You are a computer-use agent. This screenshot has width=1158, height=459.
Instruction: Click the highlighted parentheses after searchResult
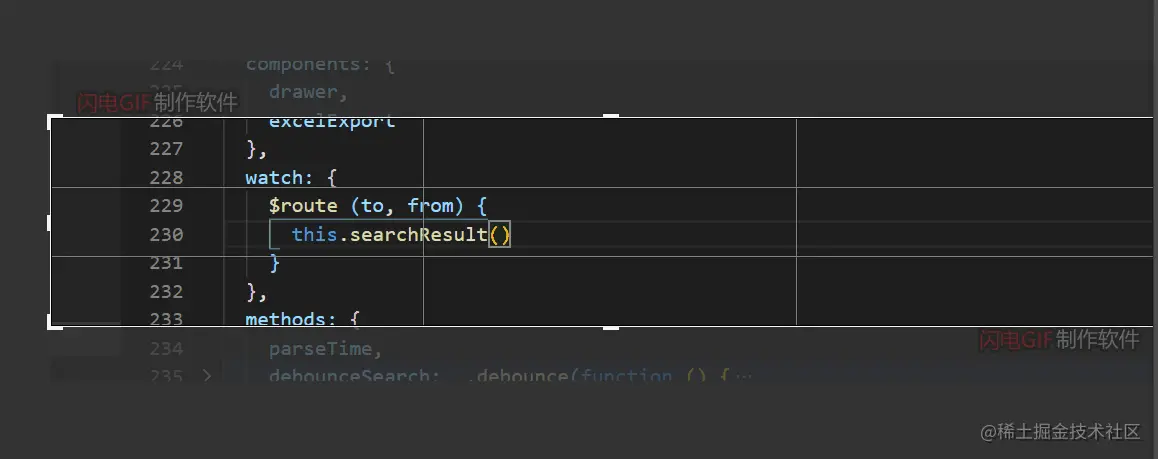click(x=500, y=235)
